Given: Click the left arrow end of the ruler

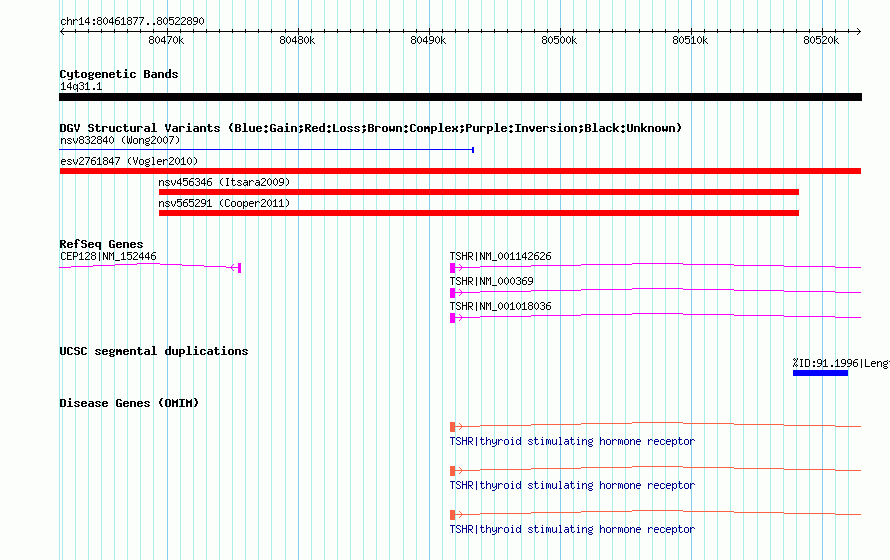Looking at the screenshot, I should (62, 31).
